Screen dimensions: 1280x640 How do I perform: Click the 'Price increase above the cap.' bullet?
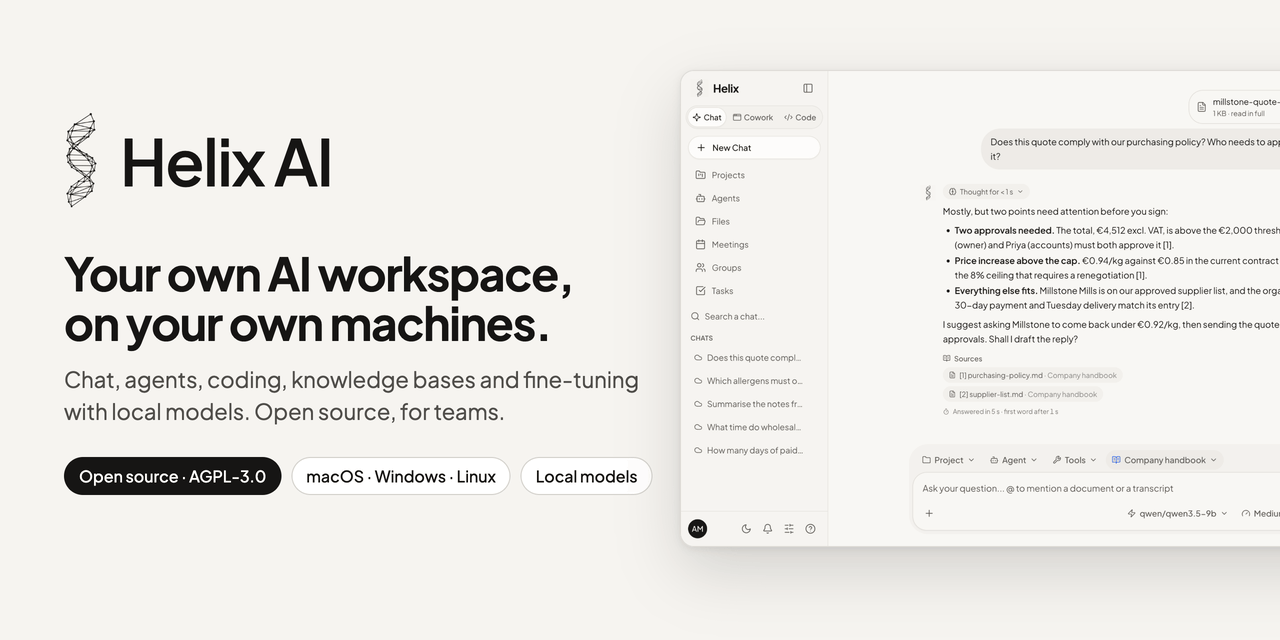click(x=1016, y=261)
